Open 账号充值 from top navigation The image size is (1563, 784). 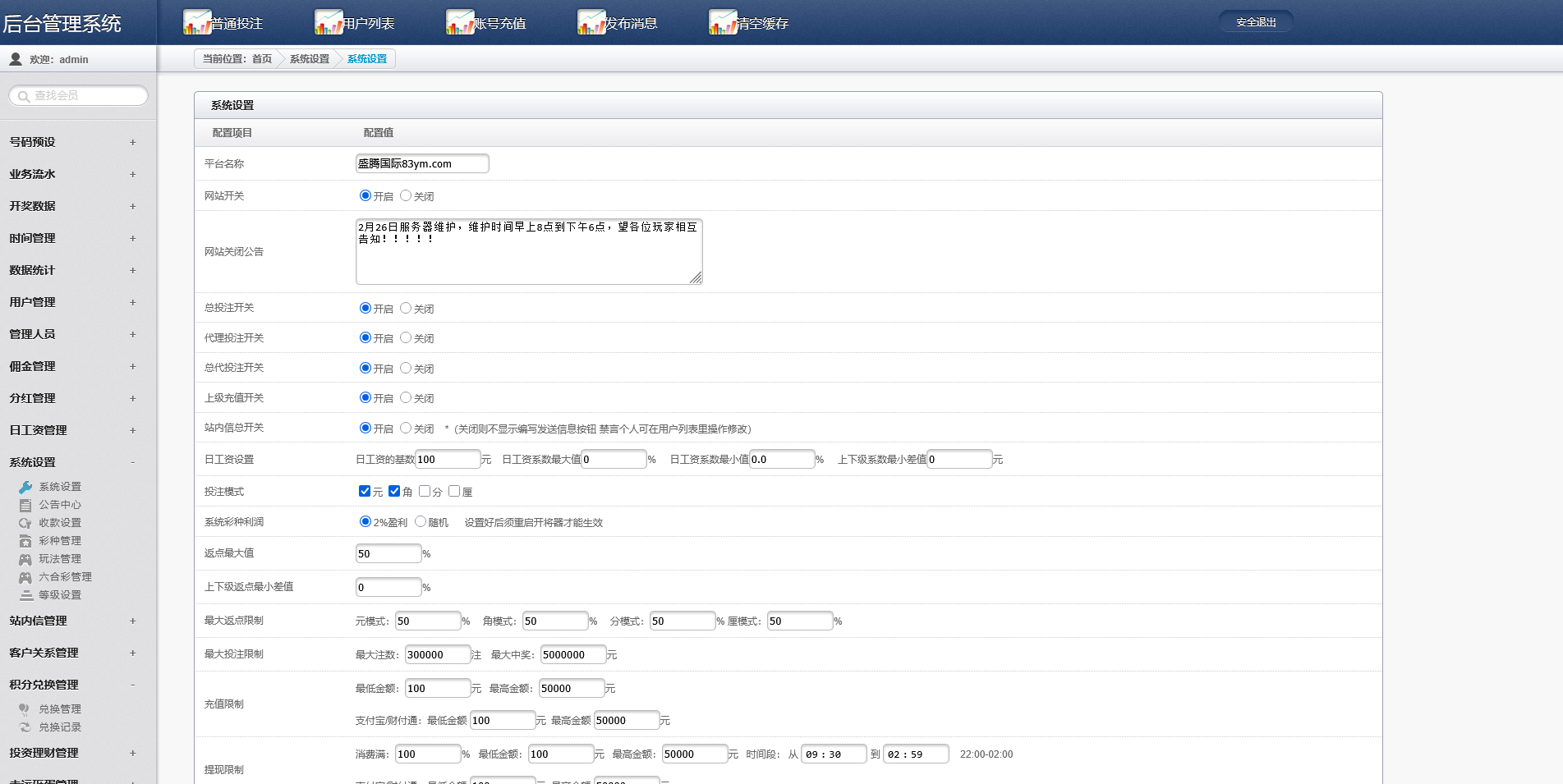(500, 24)
